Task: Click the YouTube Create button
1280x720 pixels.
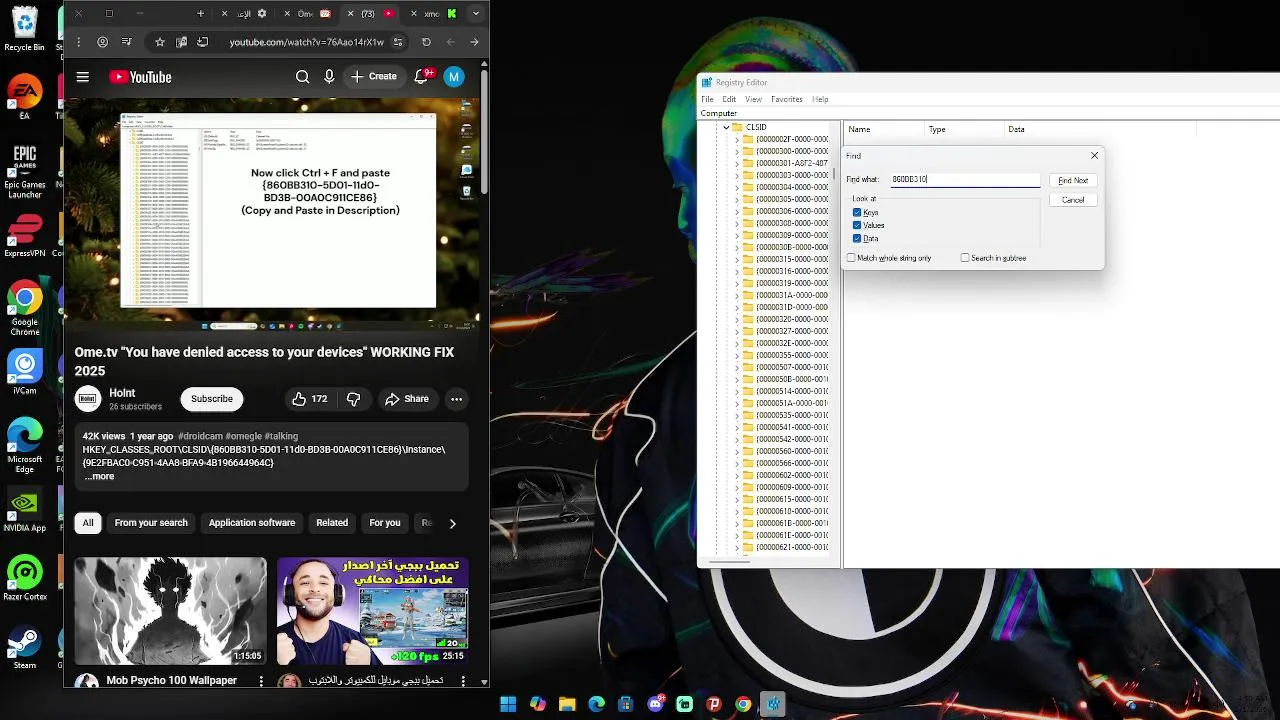Action: click(373, 77)
